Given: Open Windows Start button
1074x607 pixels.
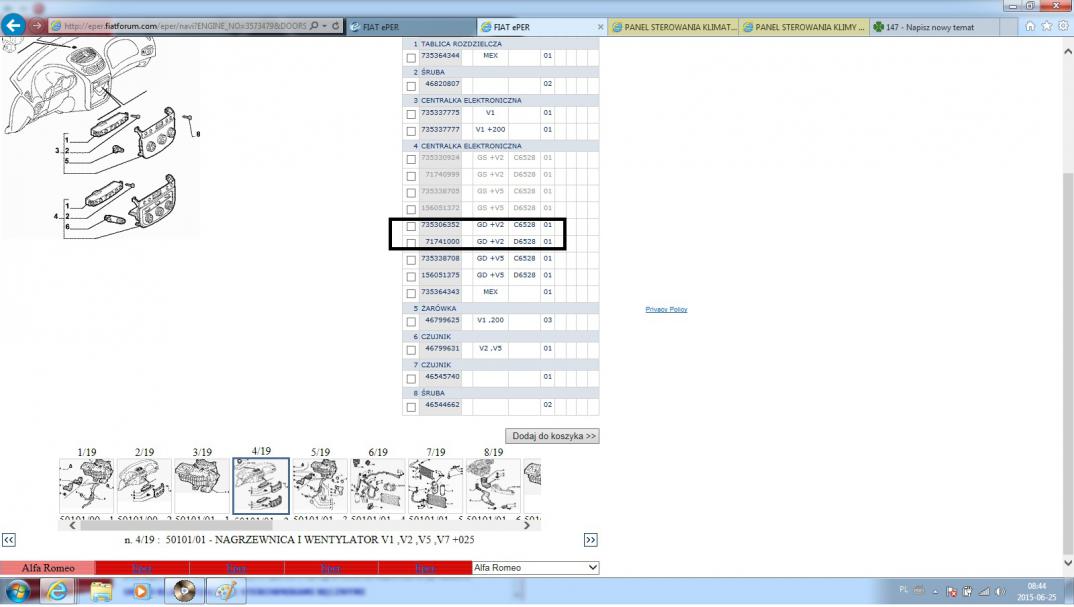Looking at the screenshot, I should coord(18,591).
